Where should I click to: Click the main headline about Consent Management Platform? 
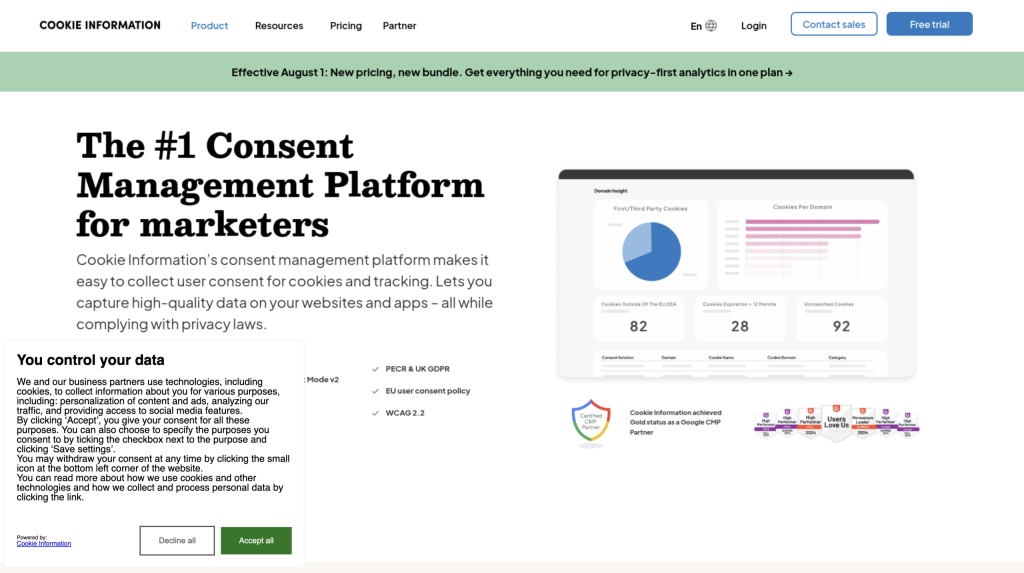[280, 185]
